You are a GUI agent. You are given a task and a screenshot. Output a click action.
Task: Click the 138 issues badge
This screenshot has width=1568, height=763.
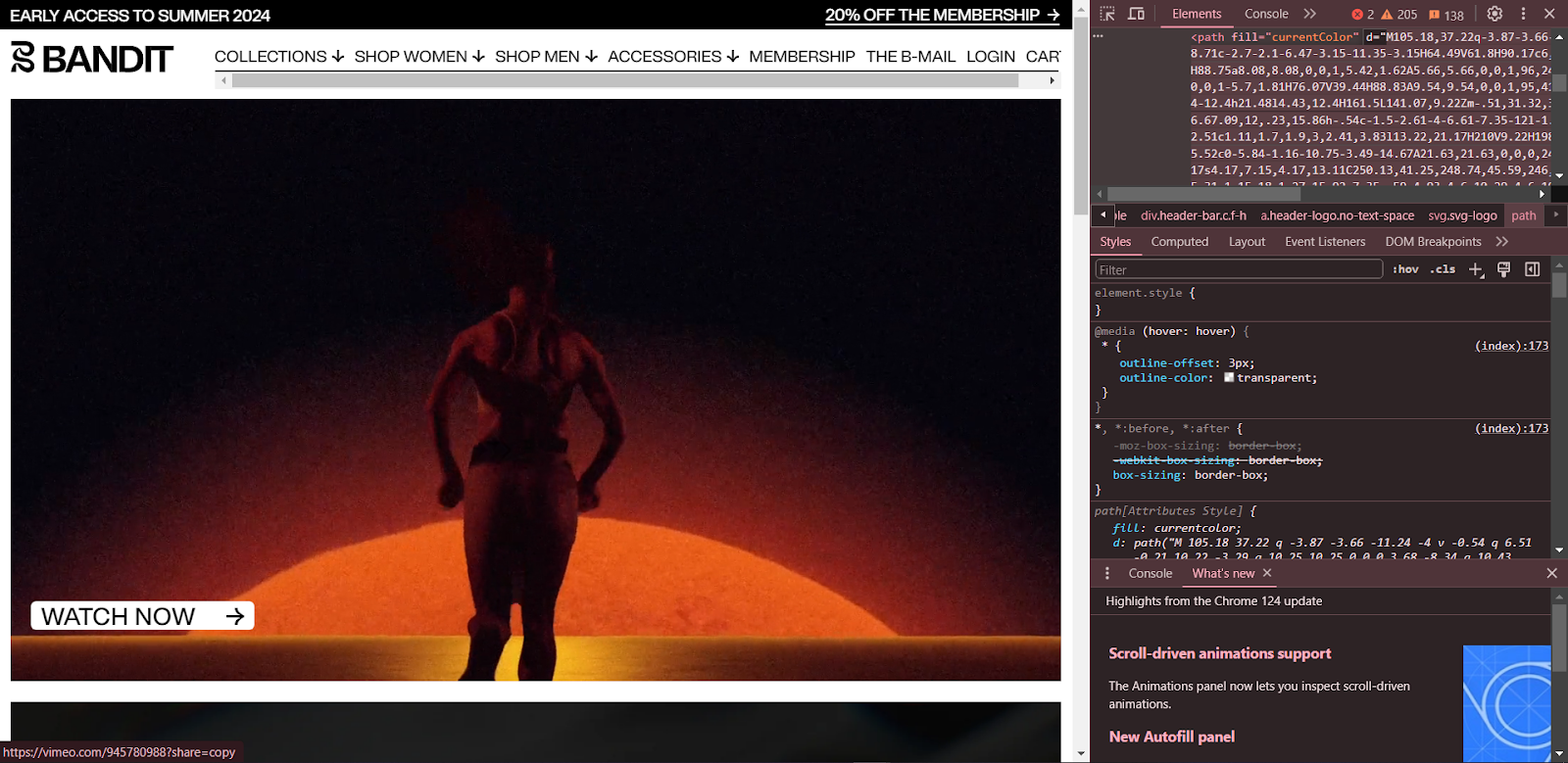click(x=1446, y=15)
